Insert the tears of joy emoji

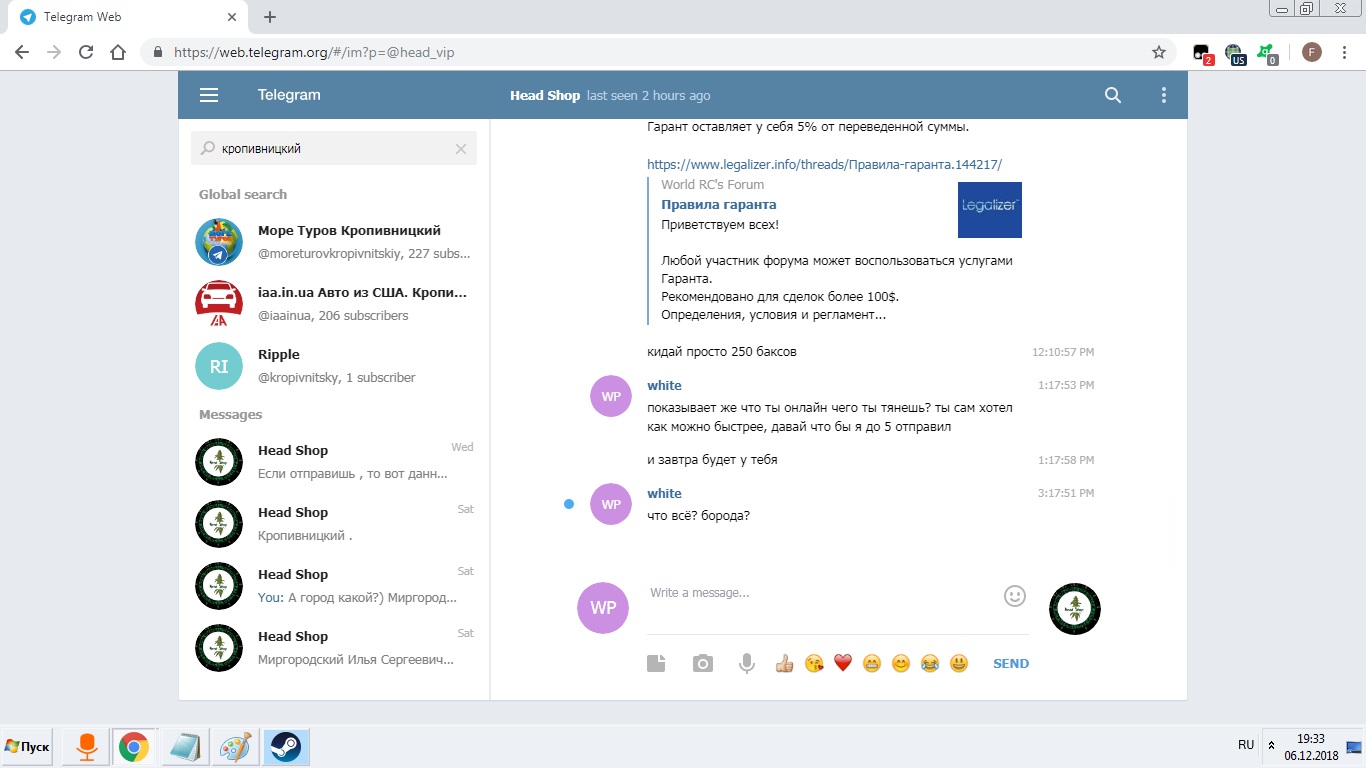(930, 663)
